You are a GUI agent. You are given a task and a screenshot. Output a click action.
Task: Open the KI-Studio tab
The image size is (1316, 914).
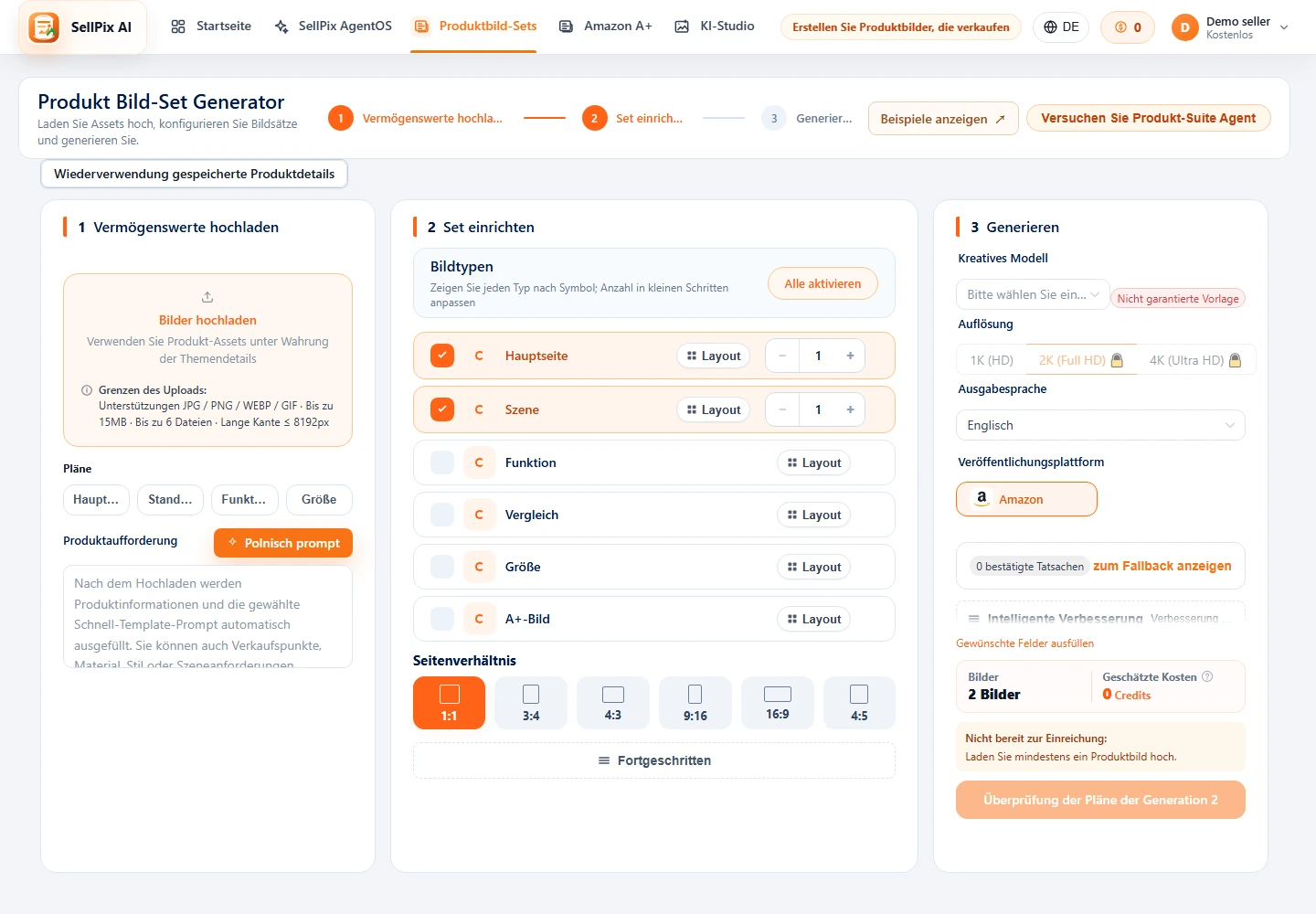tap(715, 27)
